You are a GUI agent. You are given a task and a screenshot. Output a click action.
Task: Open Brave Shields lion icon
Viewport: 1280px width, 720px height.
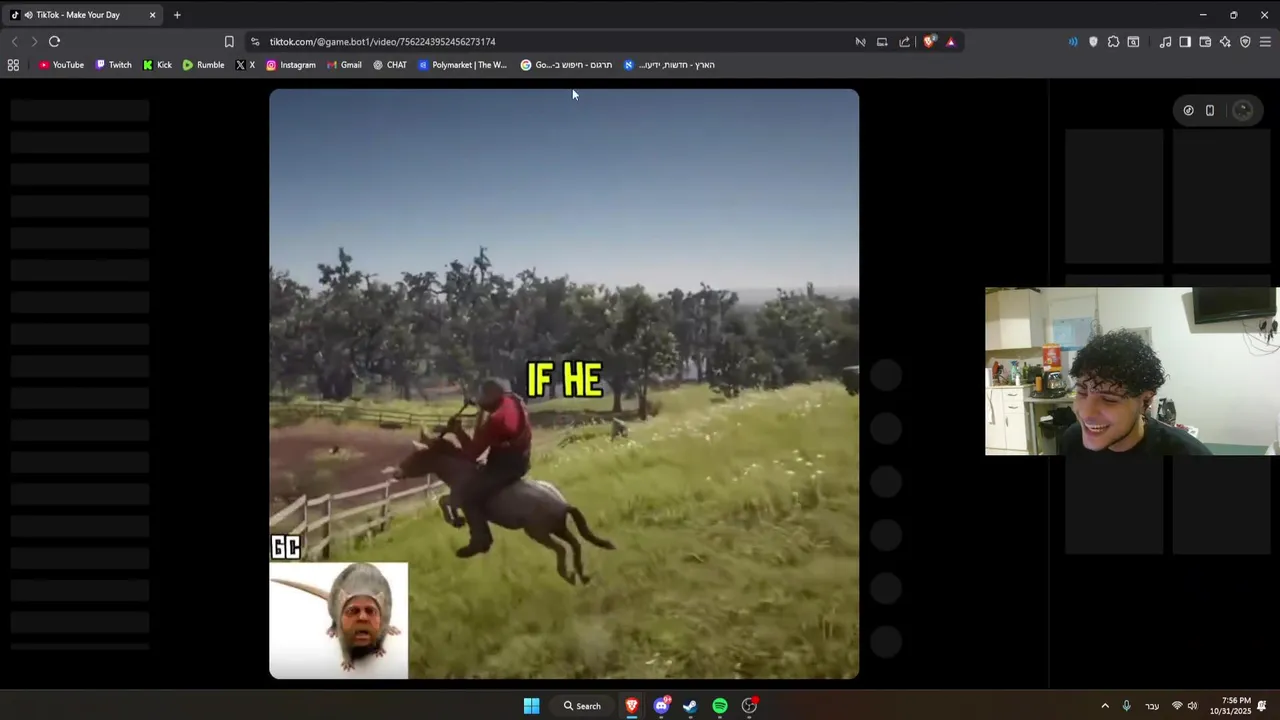[929, 42]
